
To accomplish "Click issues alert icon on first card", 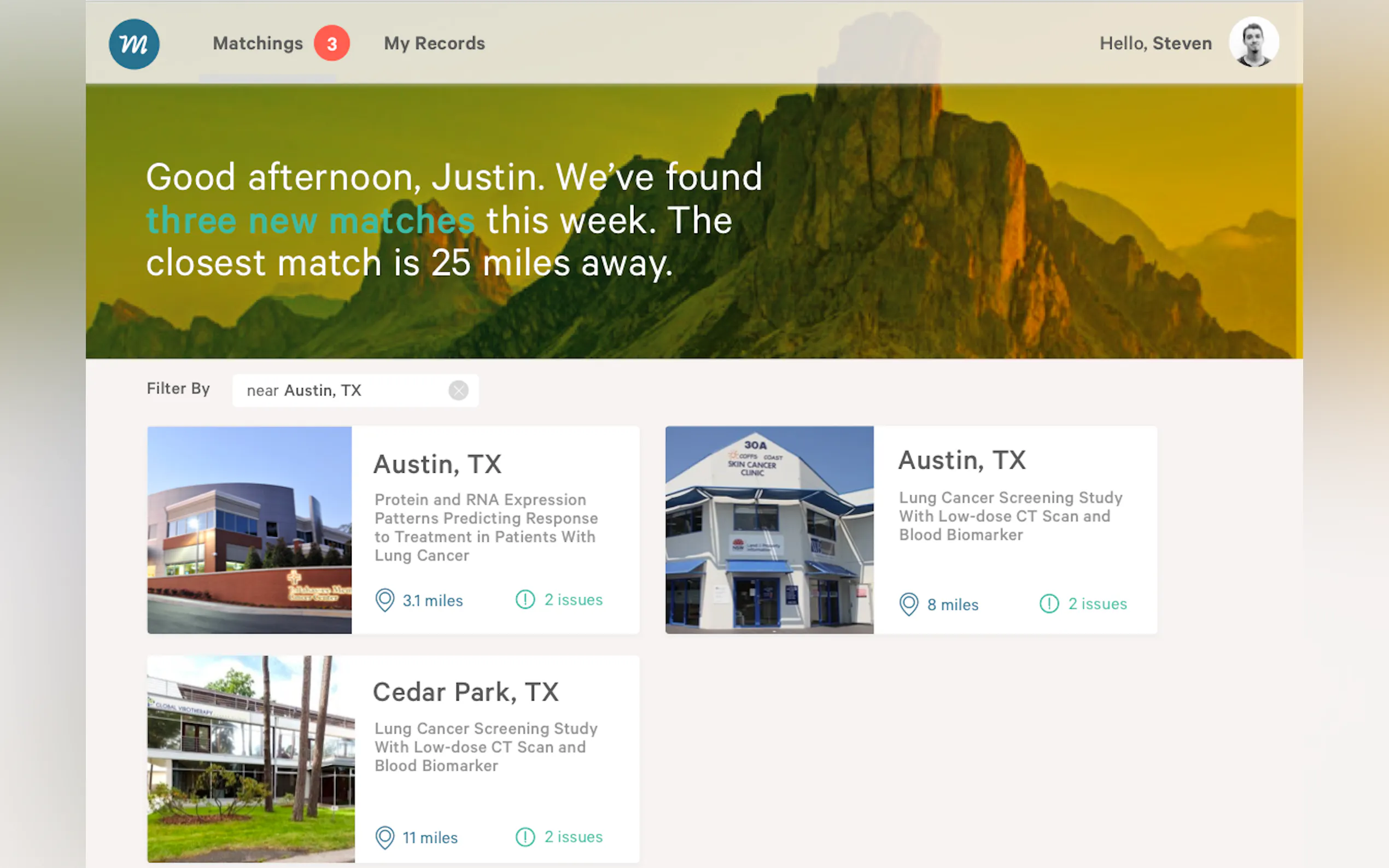I will 525,600.
